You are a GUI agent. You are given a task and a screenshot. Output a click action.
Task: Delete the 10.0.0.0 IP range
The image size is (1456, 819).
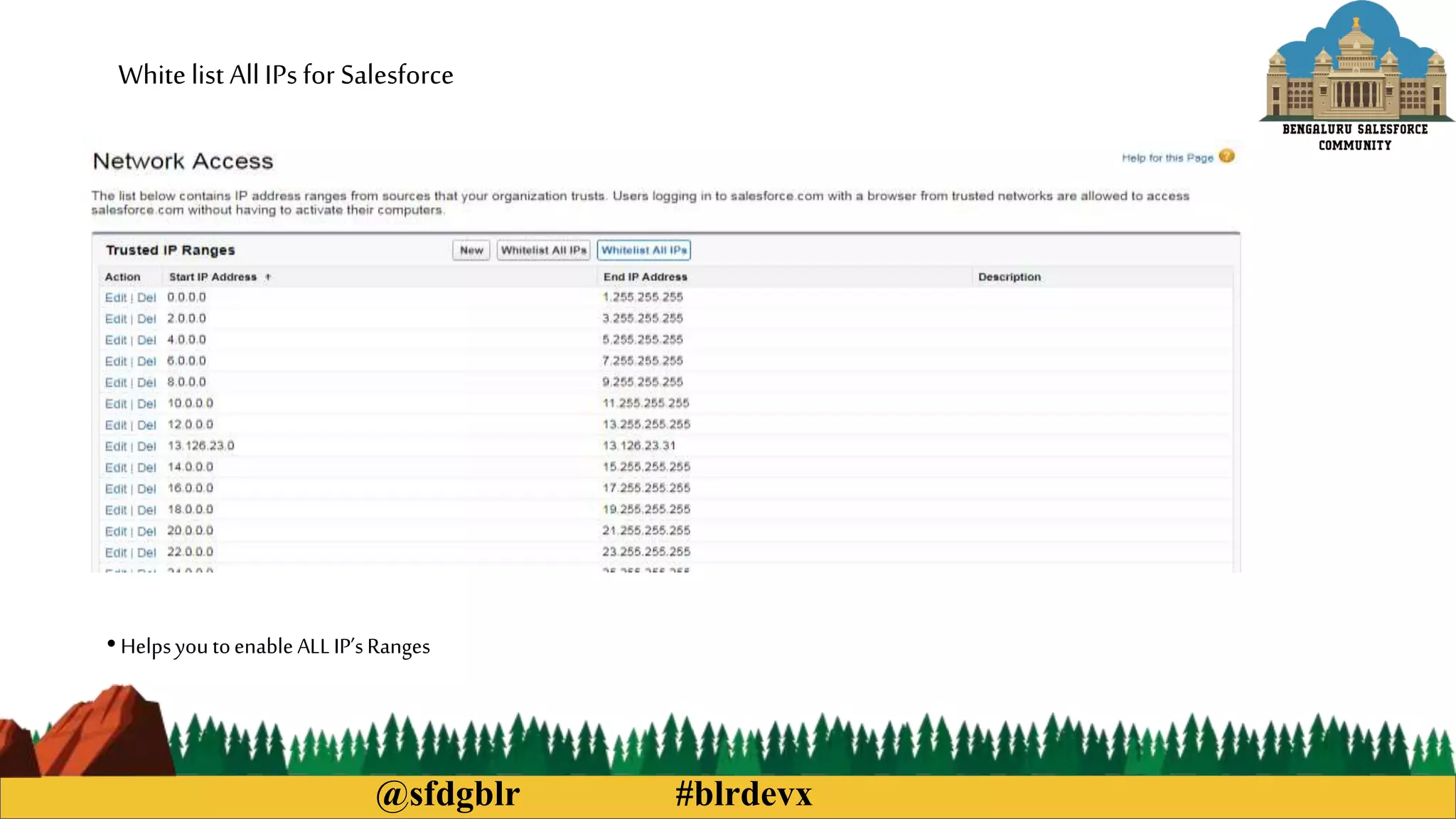pyautogui.click(x=146, y=405)
